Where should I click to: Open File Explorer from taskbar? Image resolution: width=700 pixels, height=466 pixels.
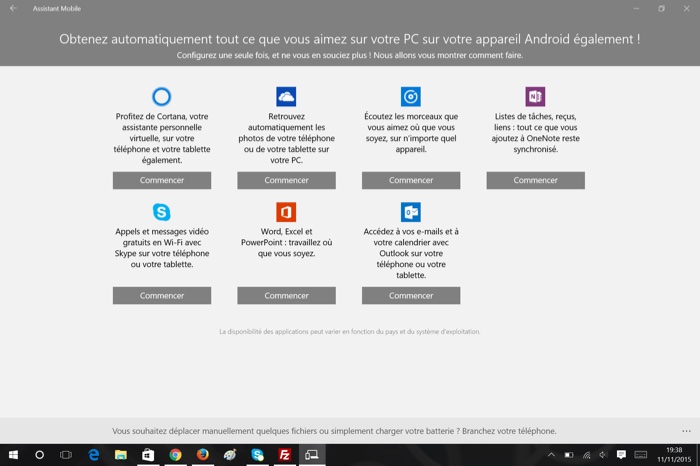coord(121,455)
